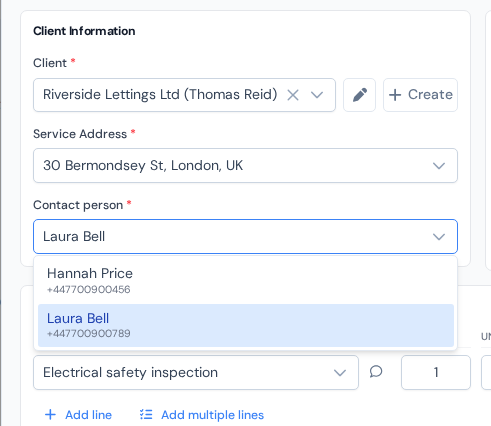Choose Laura Bell from contact list
Screen dimensions: 491x426
tap(246, 325)
